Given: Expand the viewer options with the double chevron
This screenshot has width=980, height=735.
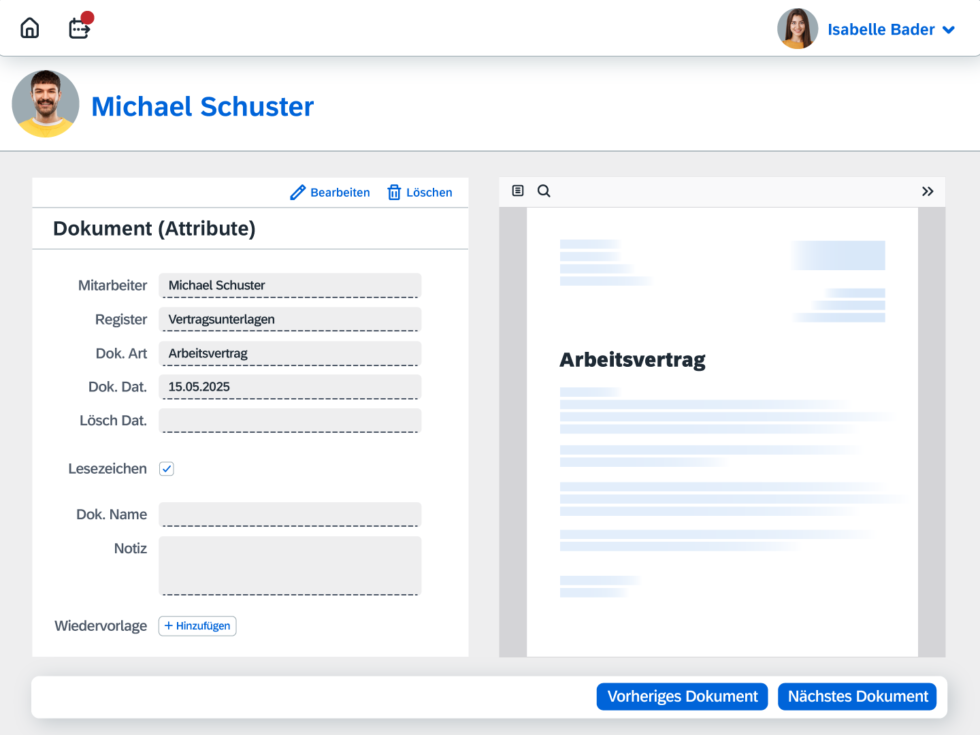Looking at the screenshot, I should 928,191.
